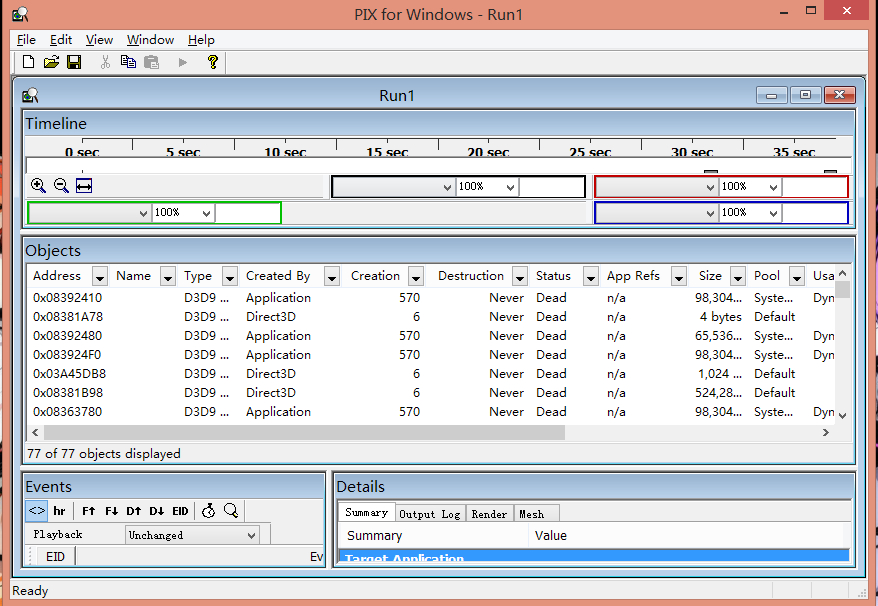Select object row with address 0x08381A78
878x606 pixels.
(x=68, y=317)
